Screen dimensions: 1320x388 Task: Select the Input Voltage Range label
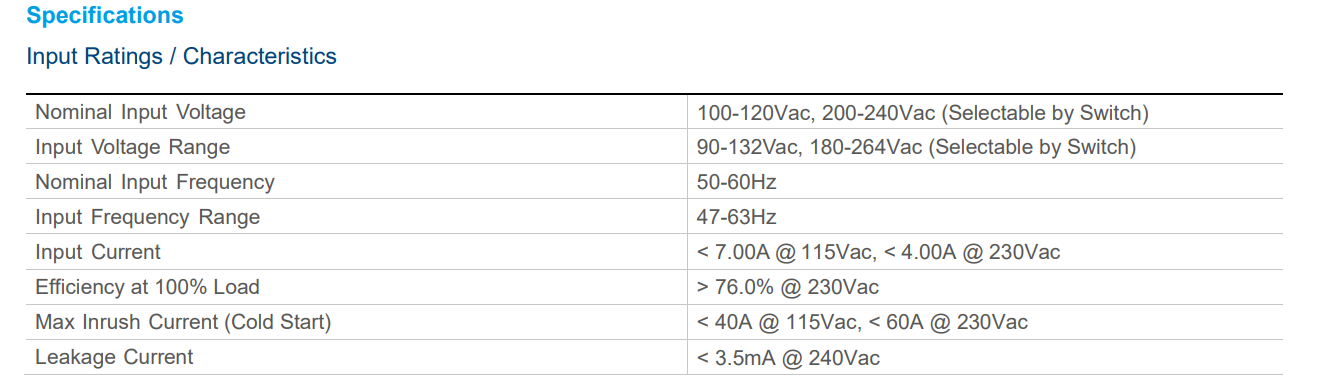pos(132,147)
